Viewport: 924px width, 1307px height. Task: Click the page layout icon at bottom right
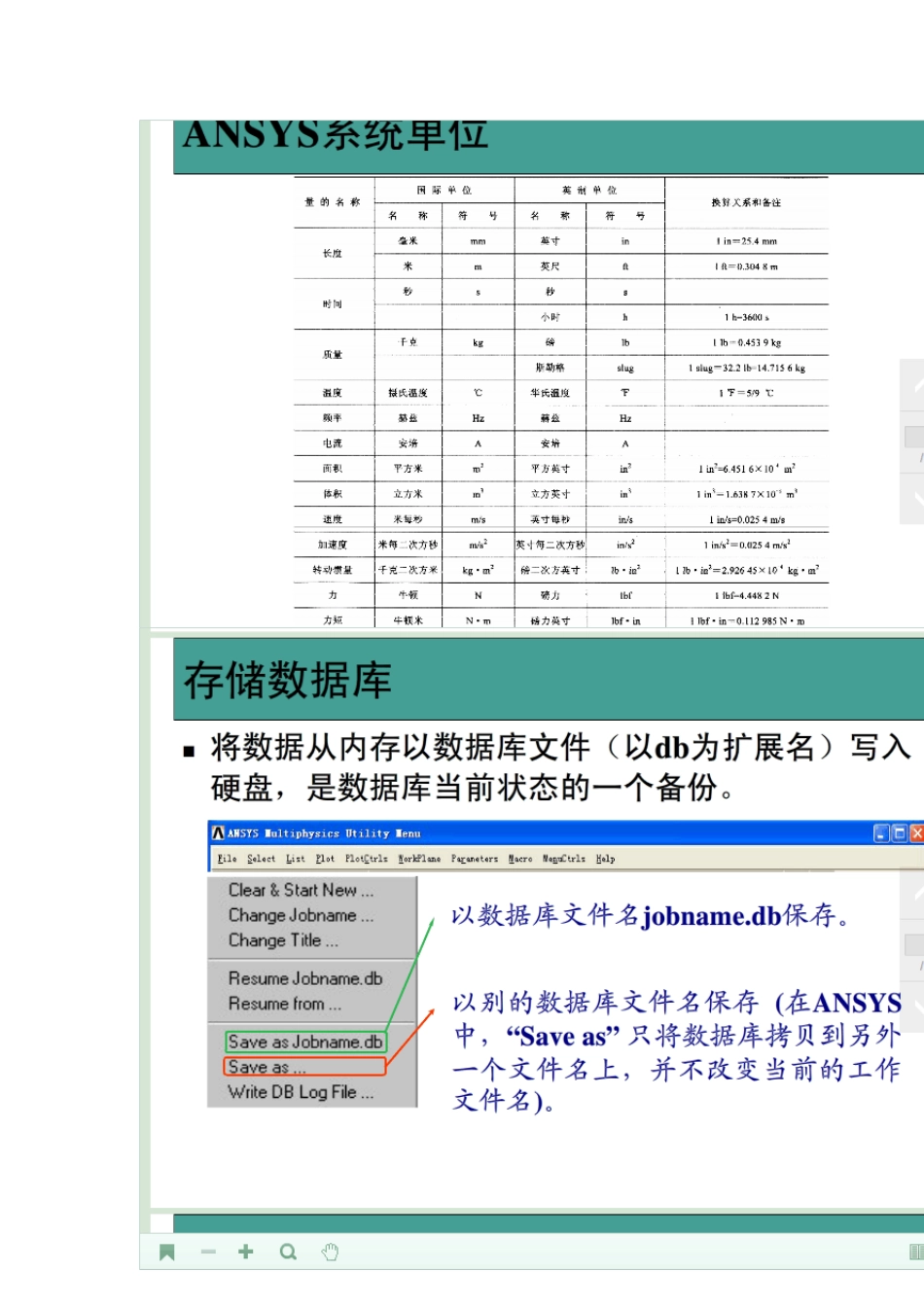pos(915,1252)
